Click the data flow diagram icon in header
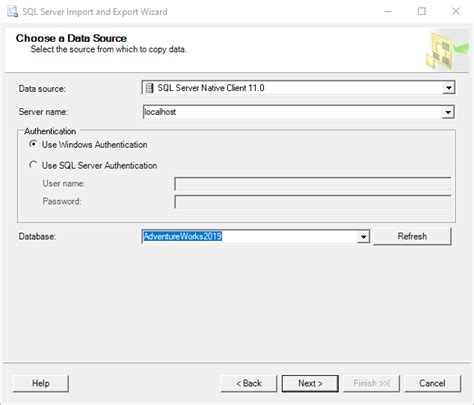This screenshot has height=405, width=474. pos(446,50)
